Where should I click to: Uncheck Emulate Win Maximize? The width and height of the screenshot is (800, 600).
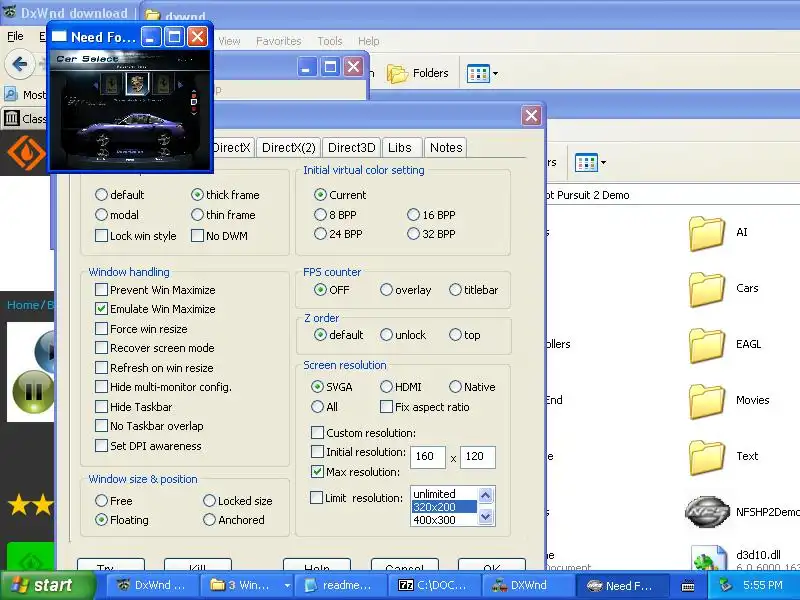(101, 309)
